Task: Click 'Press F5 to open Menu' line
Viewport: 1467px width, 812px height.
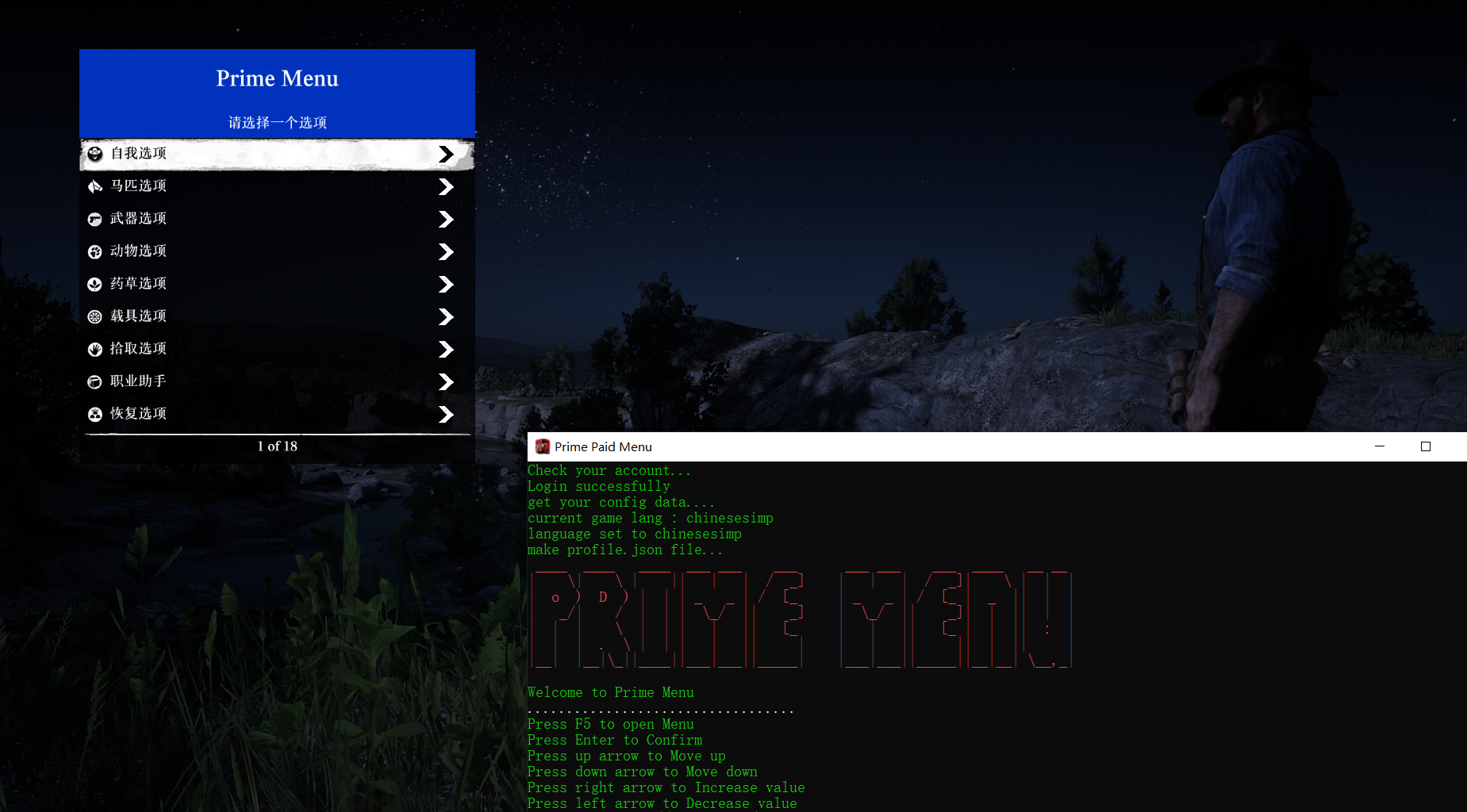Action: [x=611, y=725]
